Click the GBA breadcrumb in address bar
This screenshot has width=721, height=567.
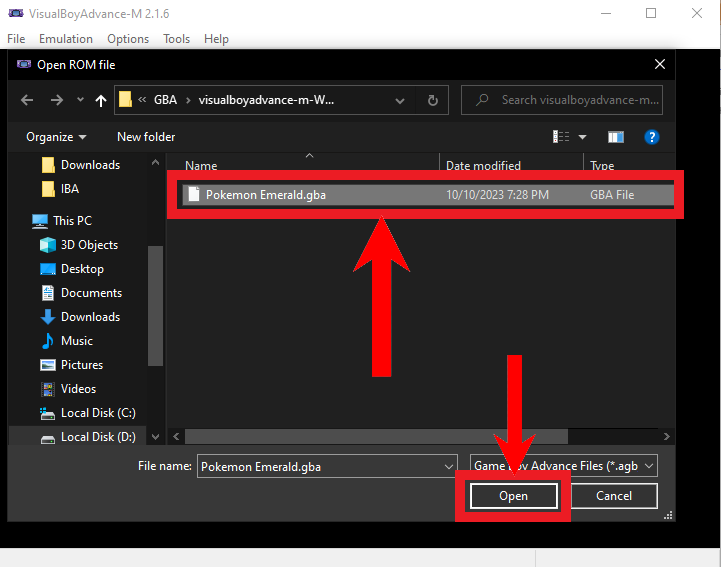(165, 100)
